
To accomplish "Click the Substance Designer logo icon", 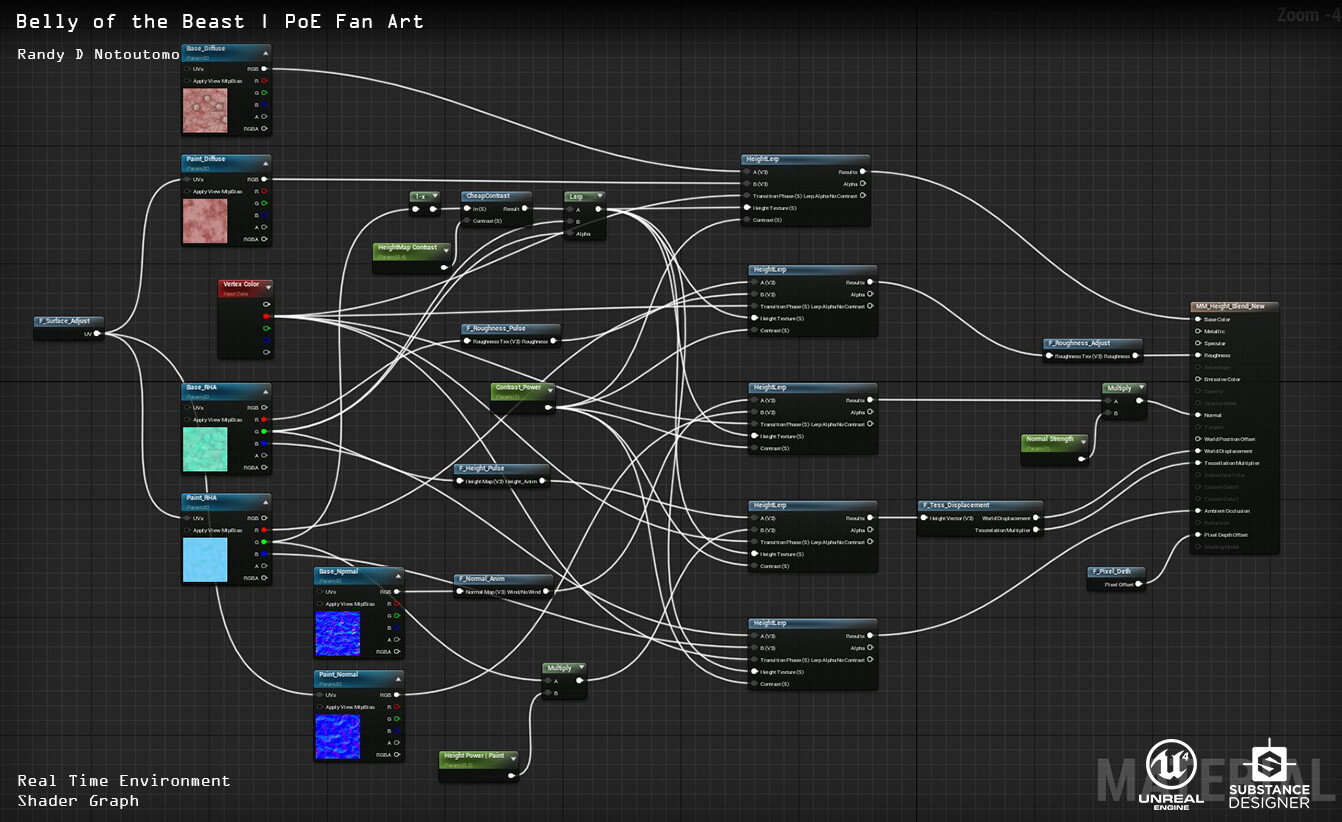I will (1269, 764).
